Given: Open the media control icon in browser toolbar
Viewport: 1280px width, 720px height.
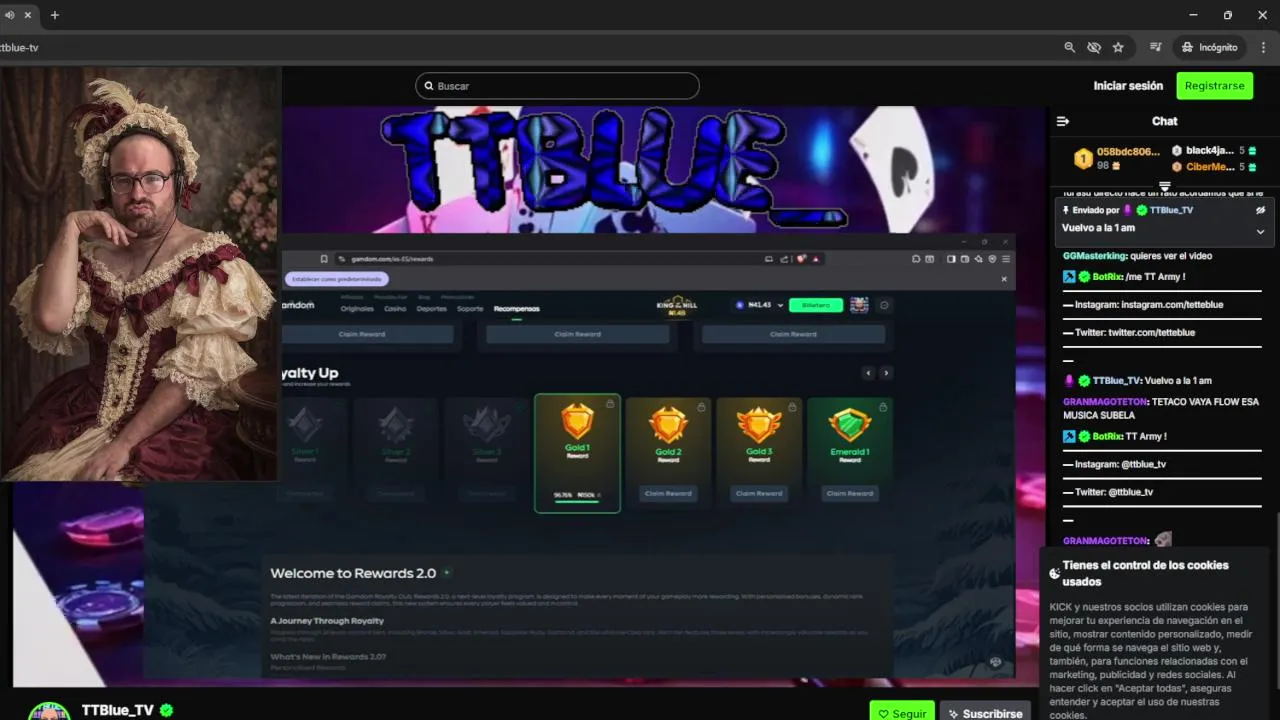Looking at the screenshot, I should [1156, 47].
